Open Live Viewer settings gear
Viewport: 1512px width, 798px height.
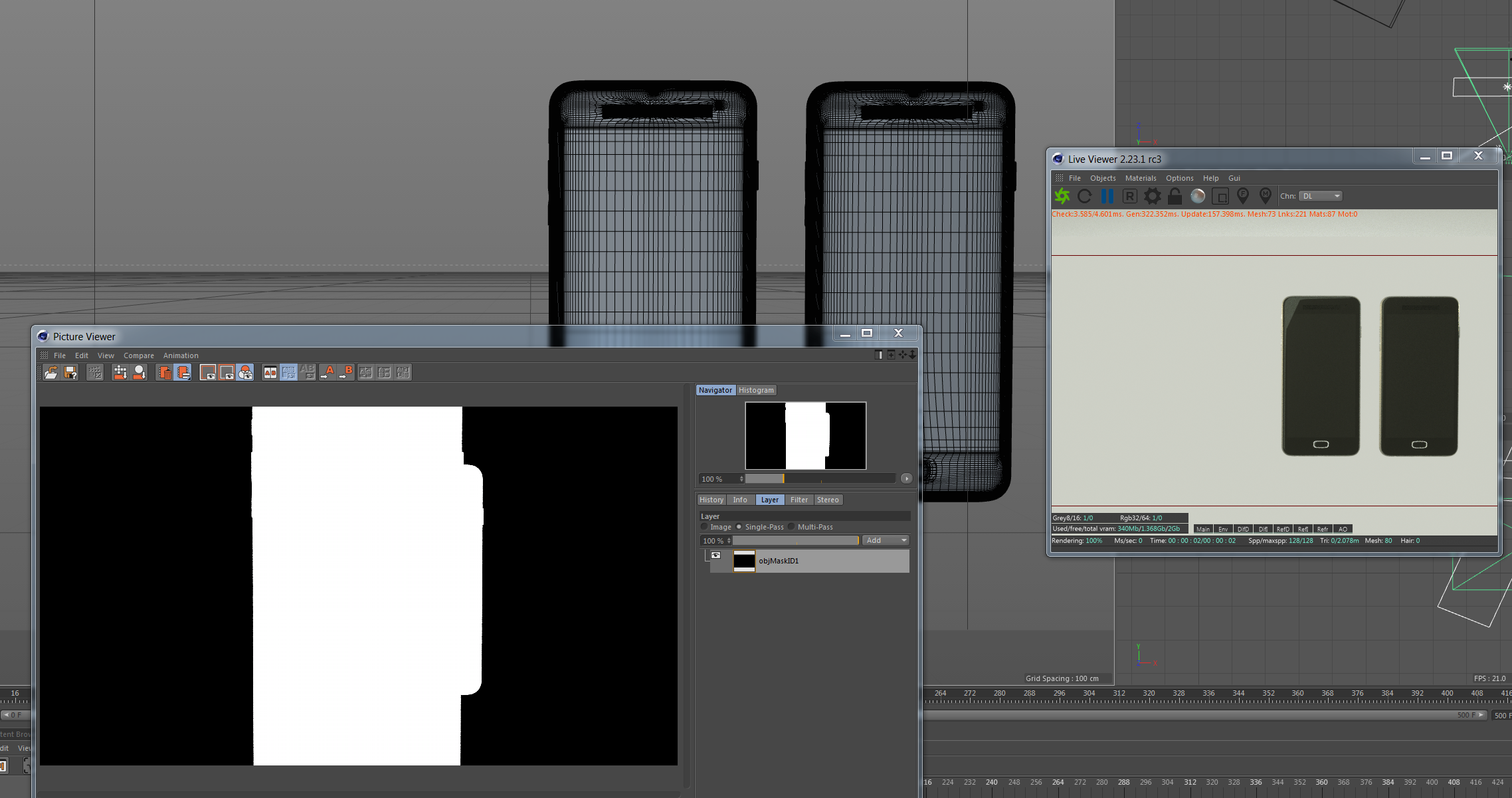(1153, 196)
